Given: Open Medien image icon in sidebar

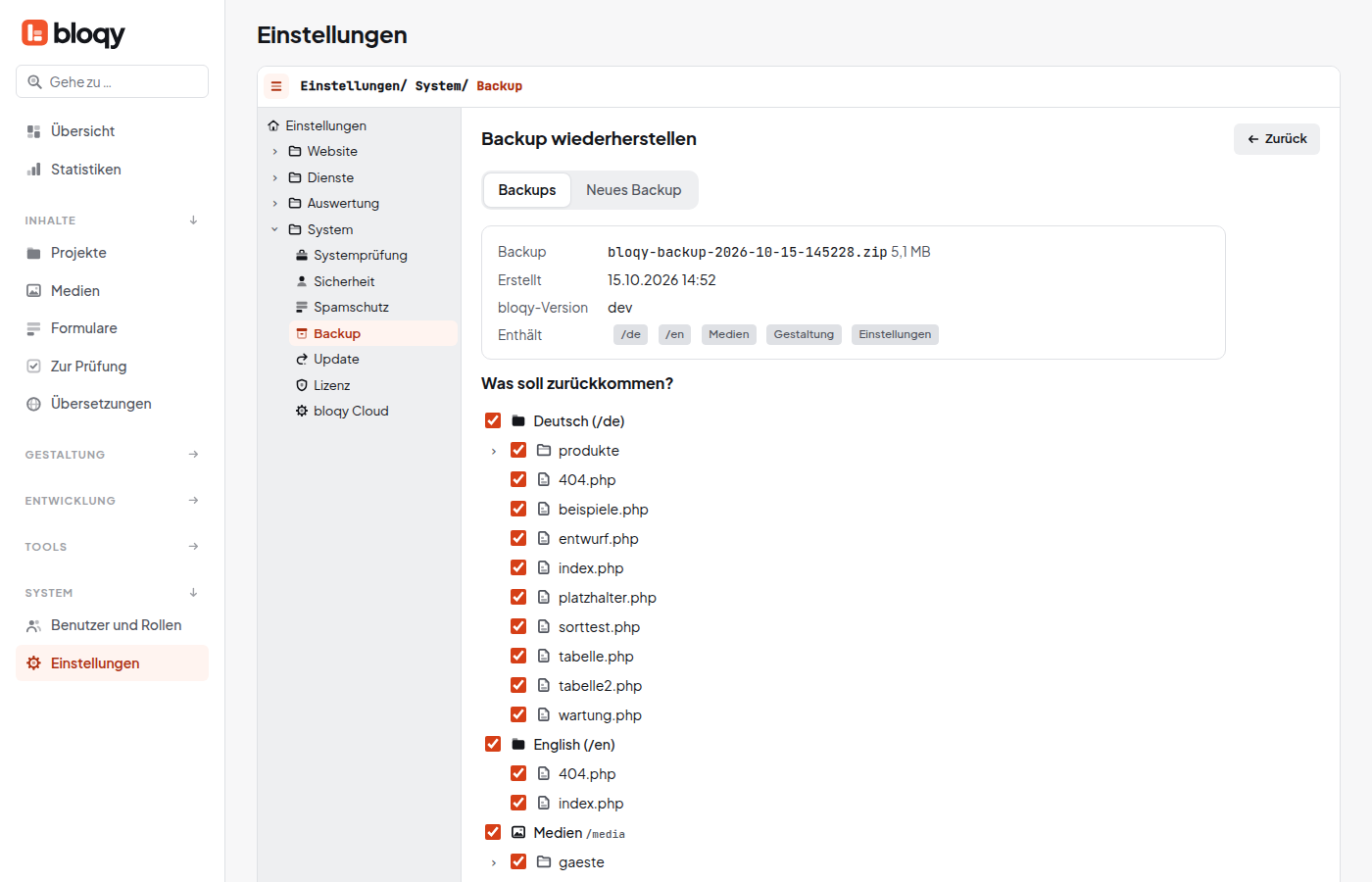Looking at the screenshot, I should pos(33,291).
